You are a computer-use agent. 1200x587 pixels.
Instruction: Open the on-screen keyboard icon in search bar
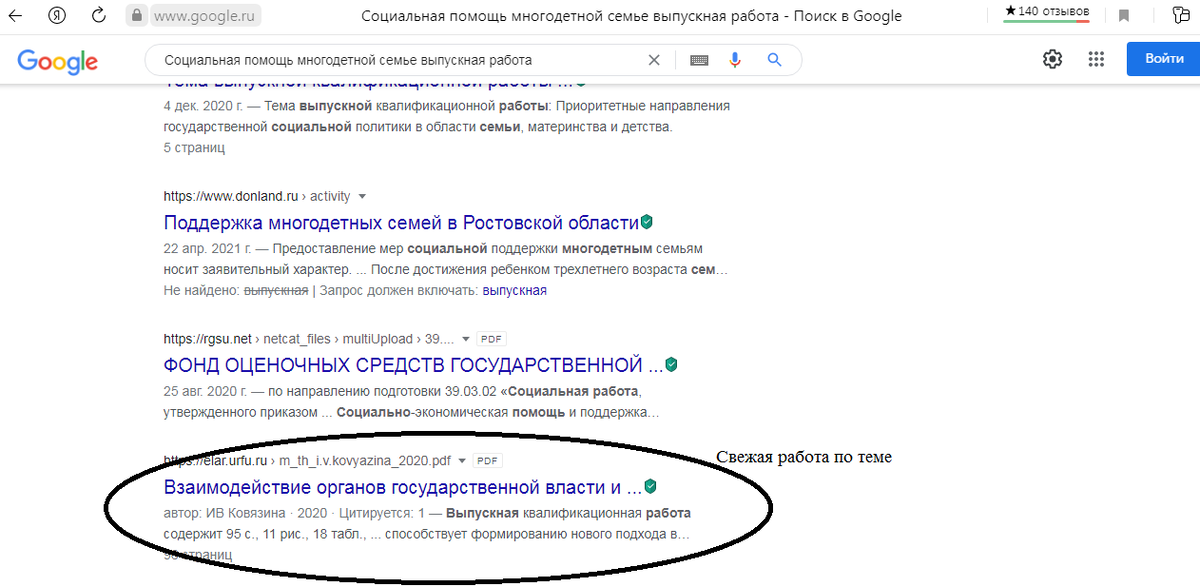tap(699, 59)
